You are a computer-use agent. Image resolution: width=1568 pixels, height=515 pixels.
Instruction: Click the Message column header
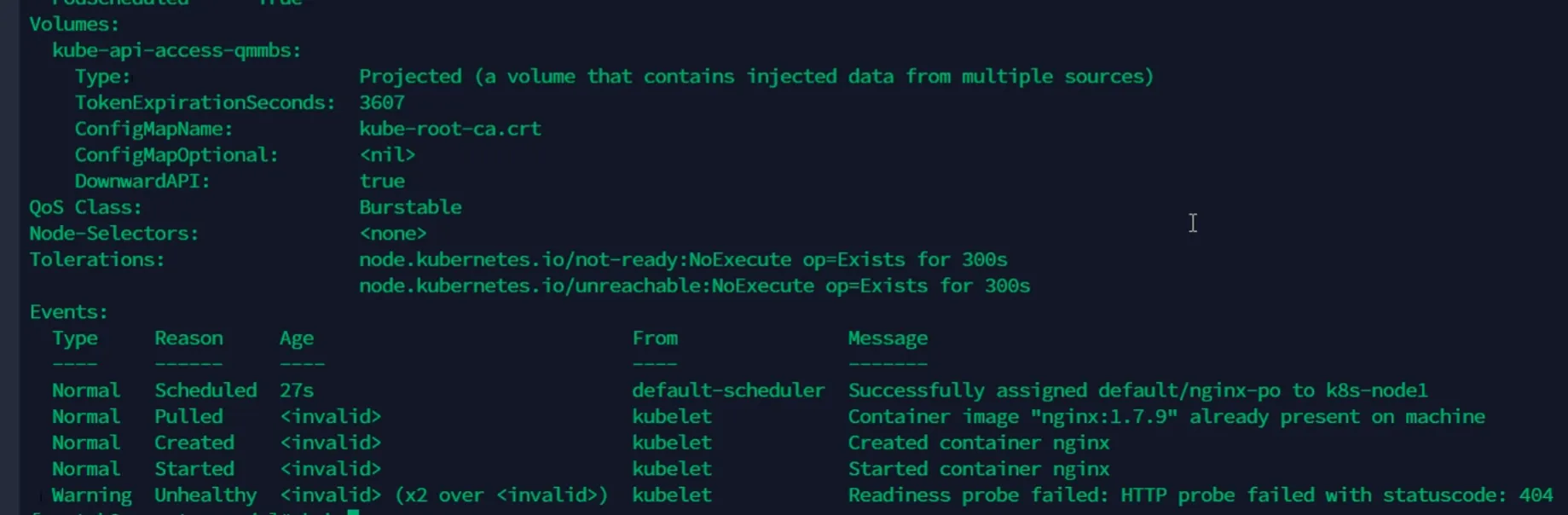click(x=887, y=339)
